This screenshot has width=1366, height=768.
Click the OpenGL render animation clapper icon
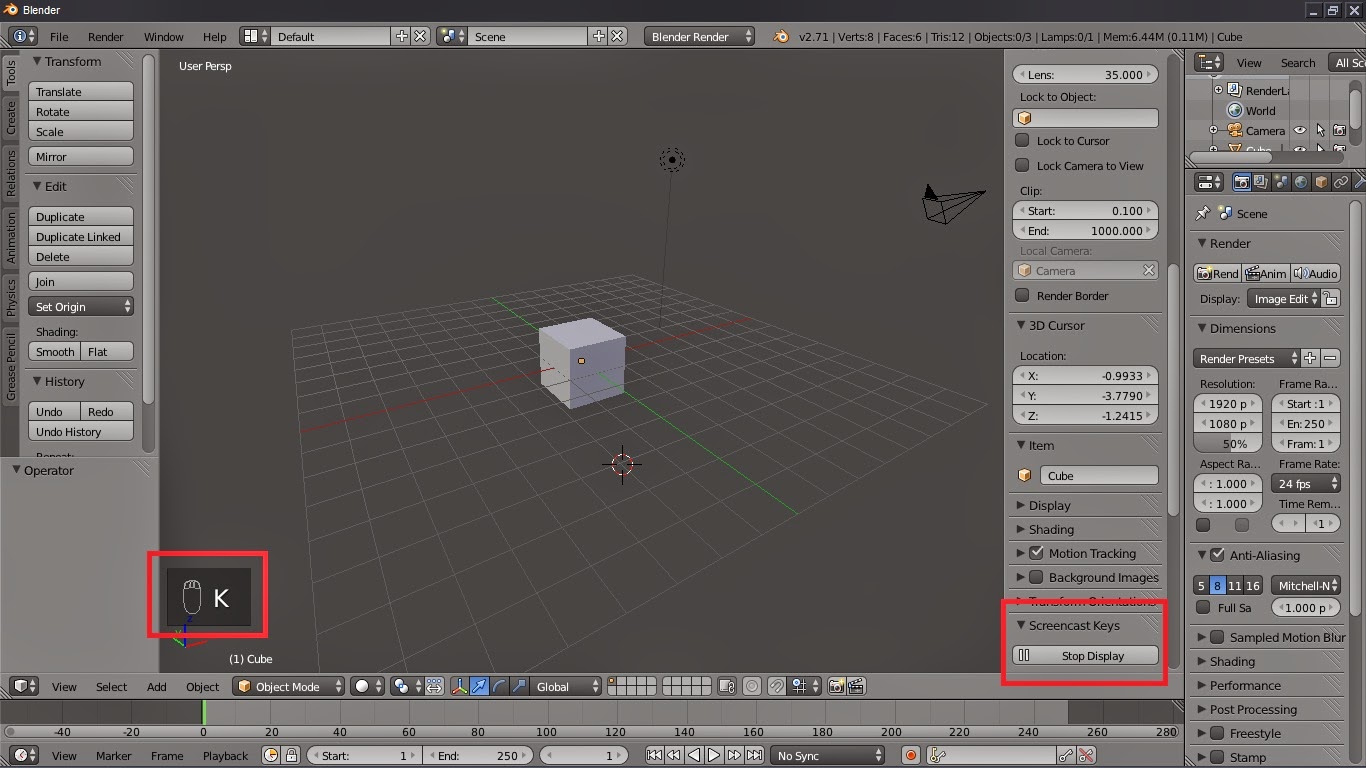coord(856,686)
